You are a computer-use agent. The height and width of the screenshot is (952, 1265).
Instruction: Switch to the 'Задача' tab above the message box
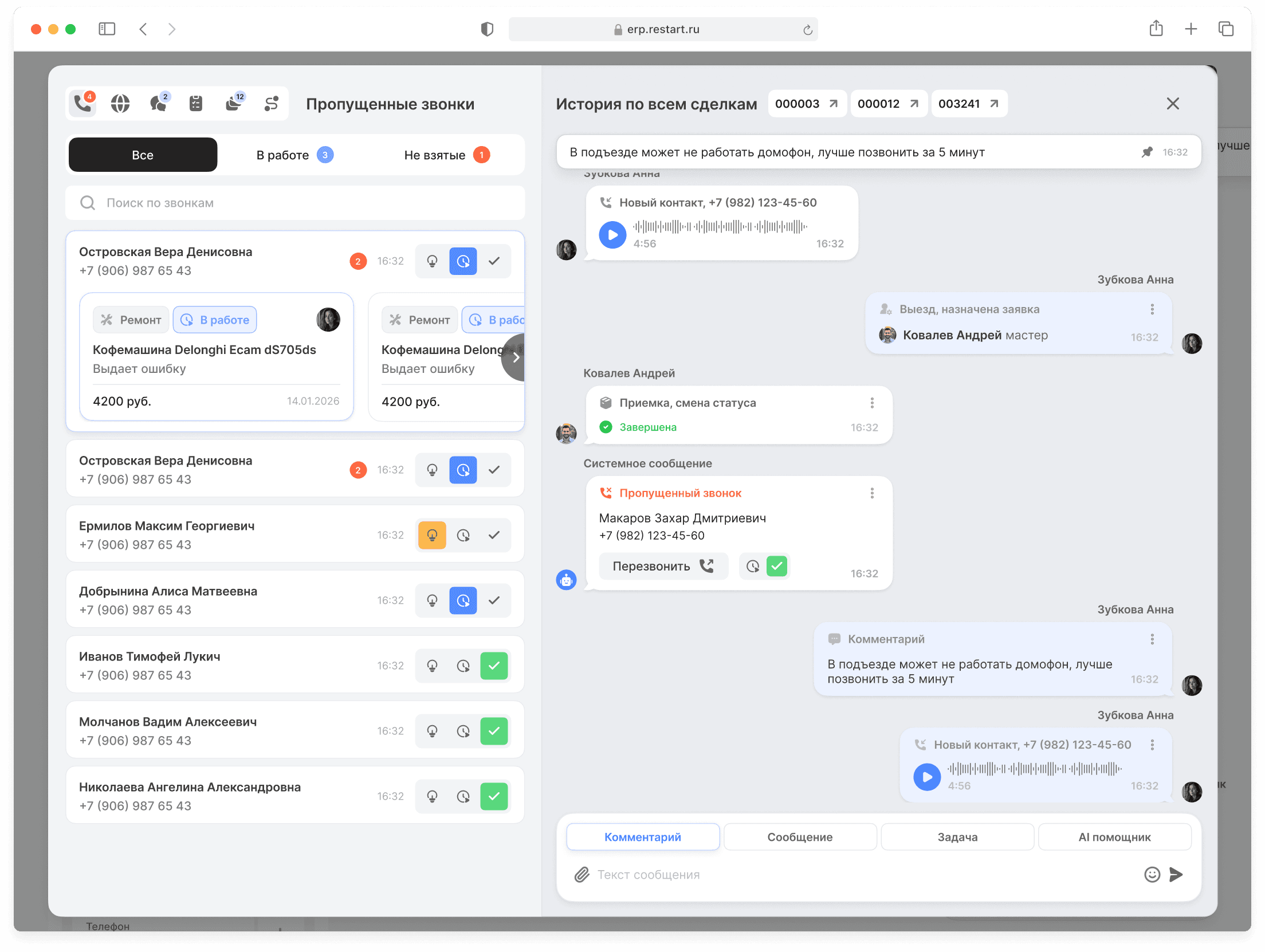click(x=957, y=836)
